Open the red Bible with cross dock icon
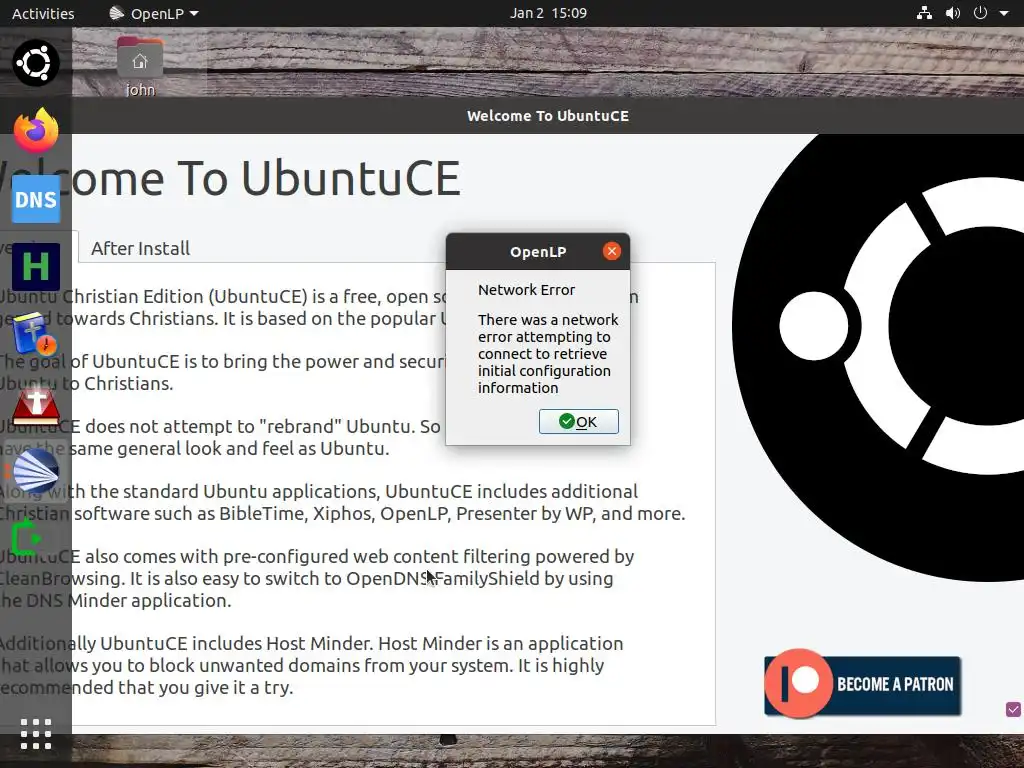 (36, 405)
